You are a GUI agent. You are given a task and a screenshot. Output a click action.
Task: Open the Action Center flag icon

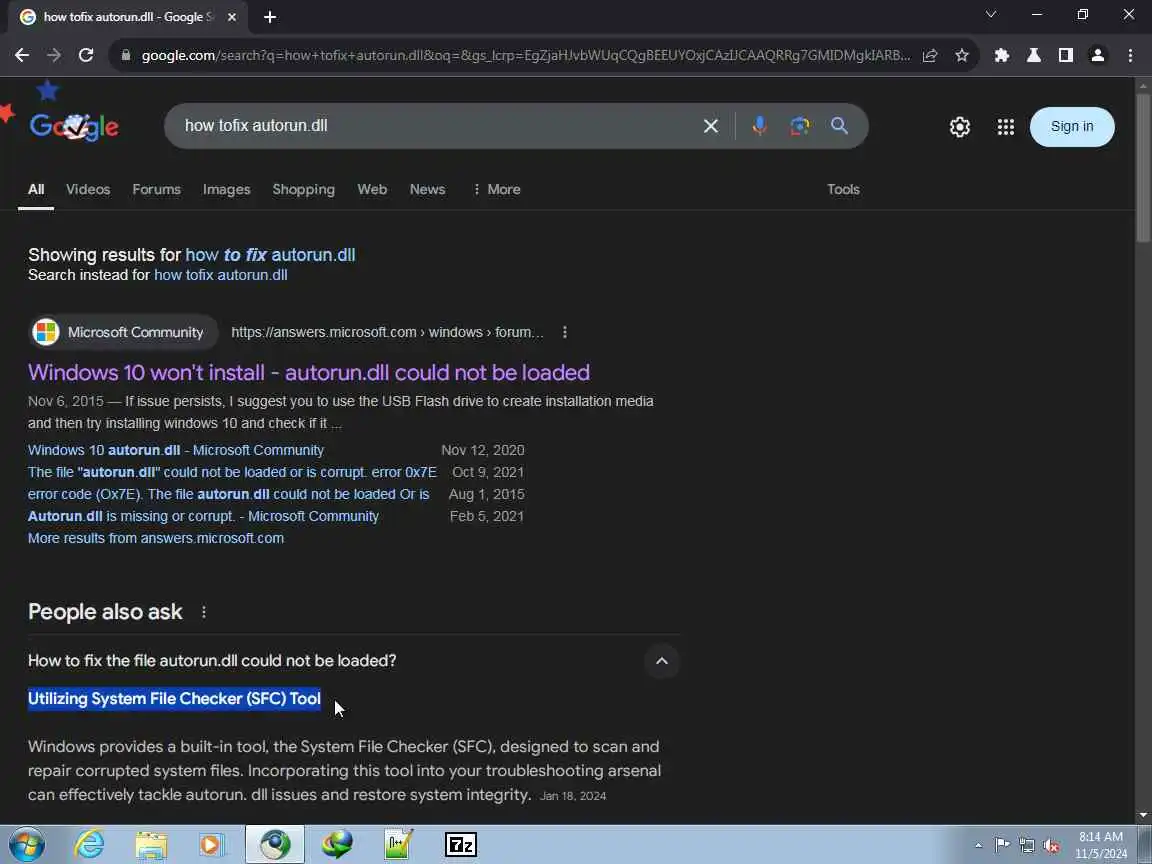1001,846
